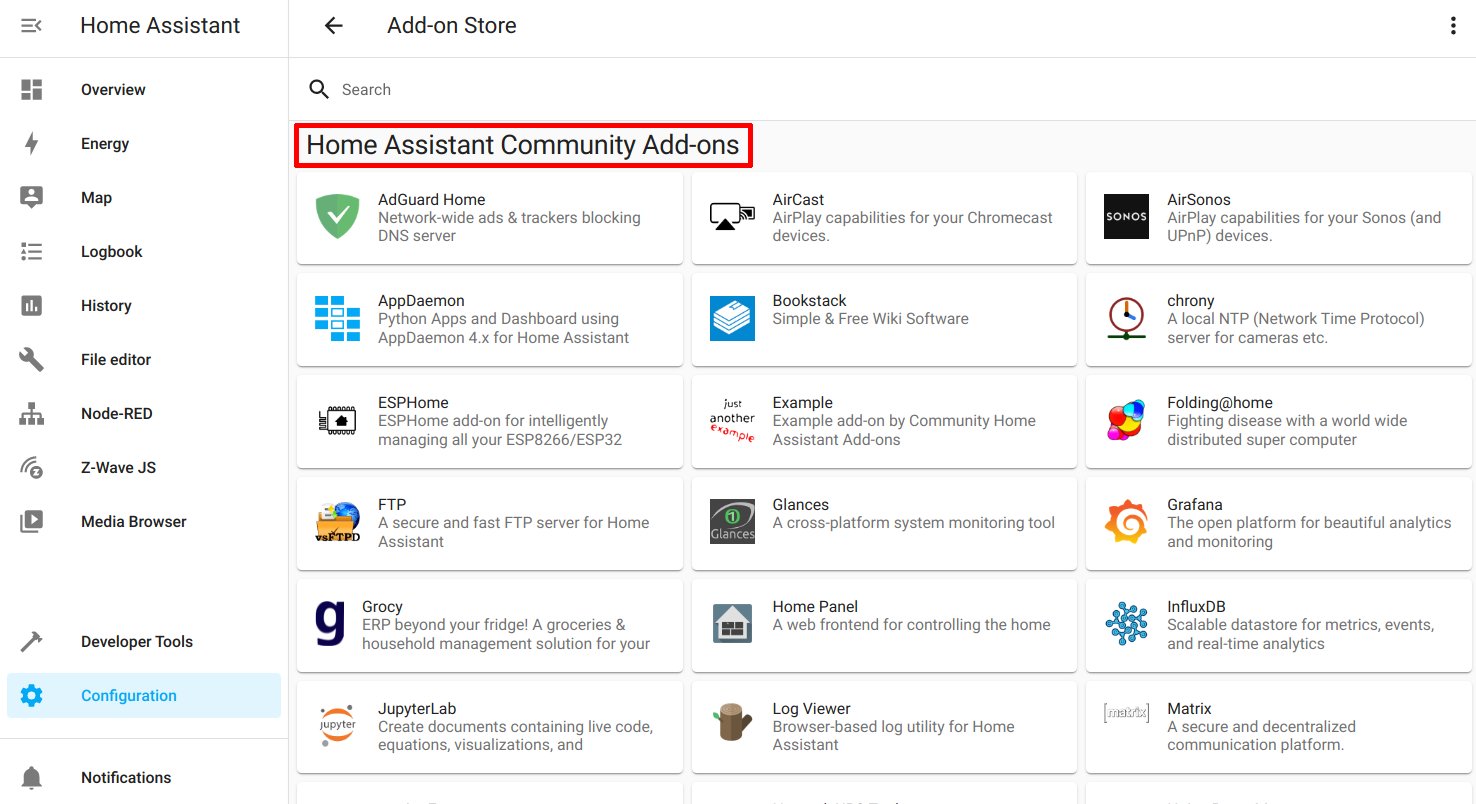Screen dimensions: 1476x804
Task: Click the search magnifier icon
Action: click(319, 90)
